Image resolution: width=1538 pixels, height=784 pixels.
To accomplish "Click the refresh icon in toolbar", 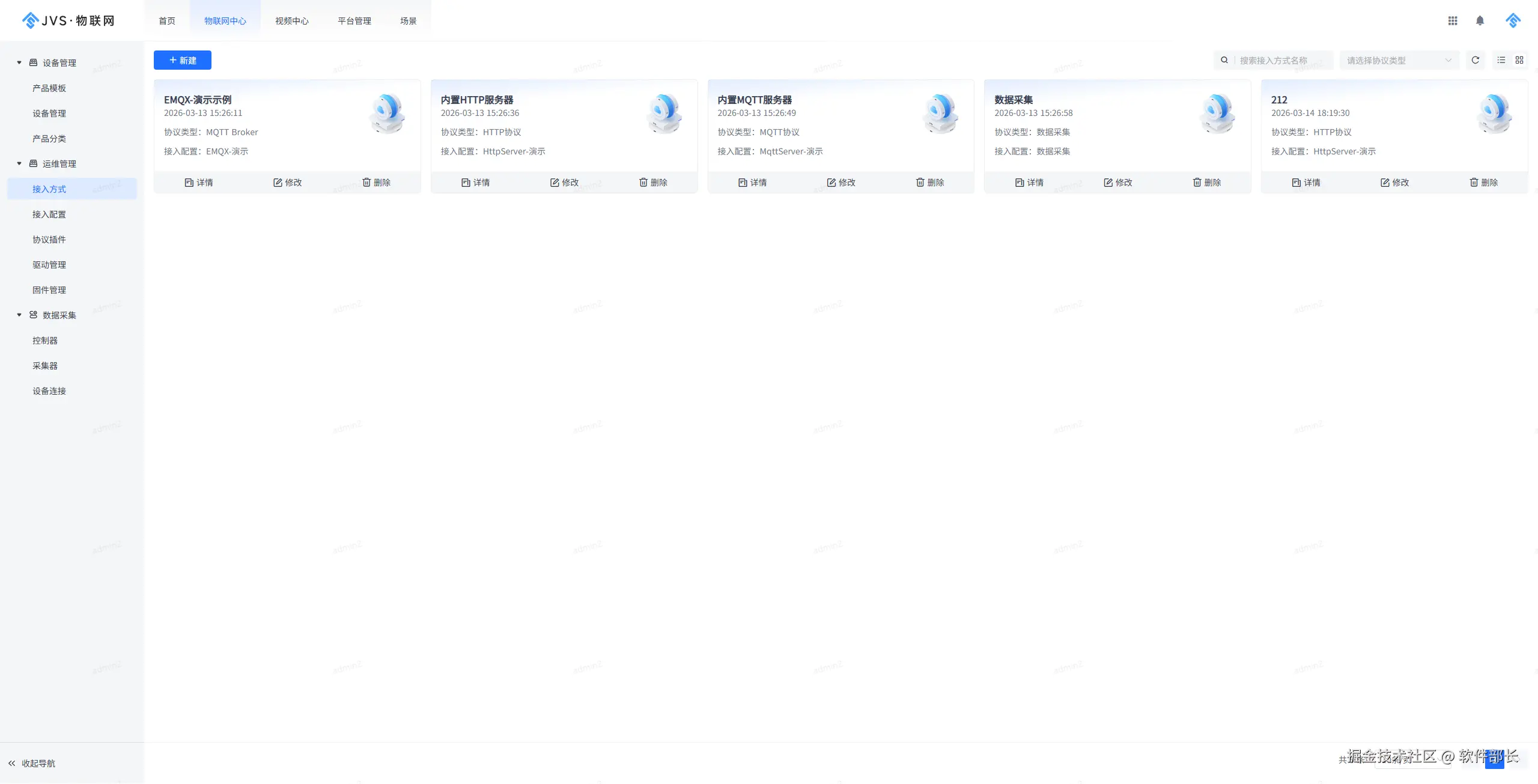I will [x=1475, y=60].
